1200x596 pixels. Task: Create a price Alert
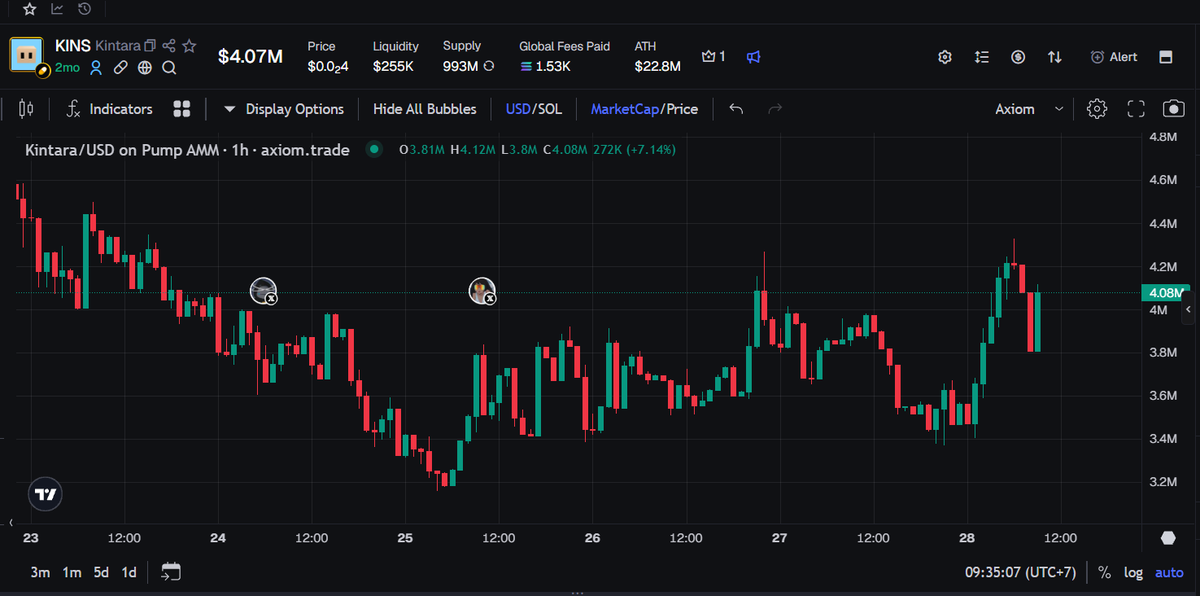1113,57
